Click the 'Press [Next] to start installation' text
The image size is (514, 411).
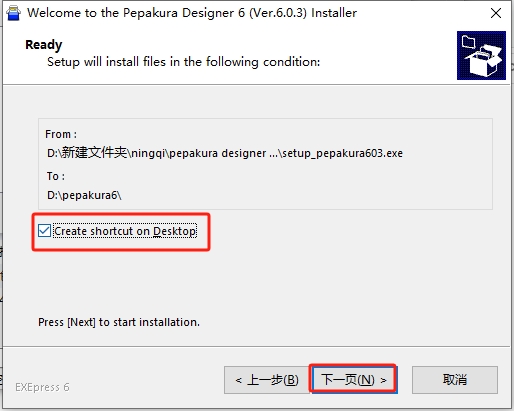click(x=119, y=322)
